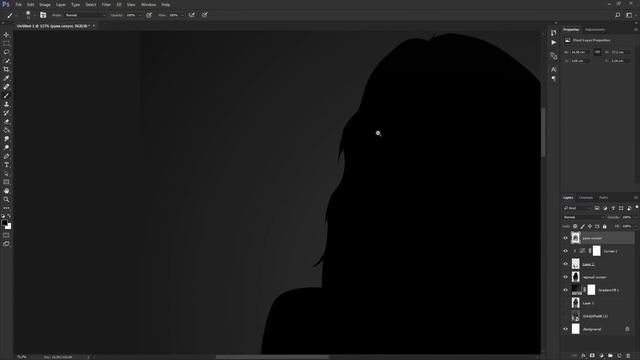Screen dimensions: 640x360
Task: Click the foreground color swatch
Action: click(4, 222)
